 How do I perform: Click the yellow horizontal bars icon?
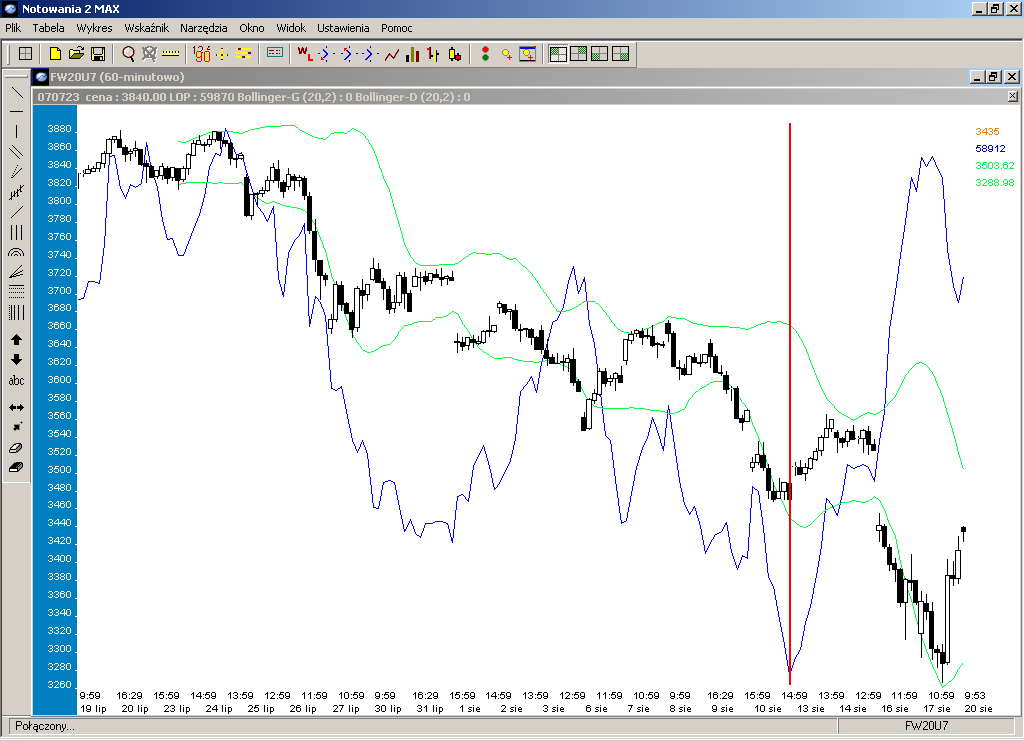[244, 54]
